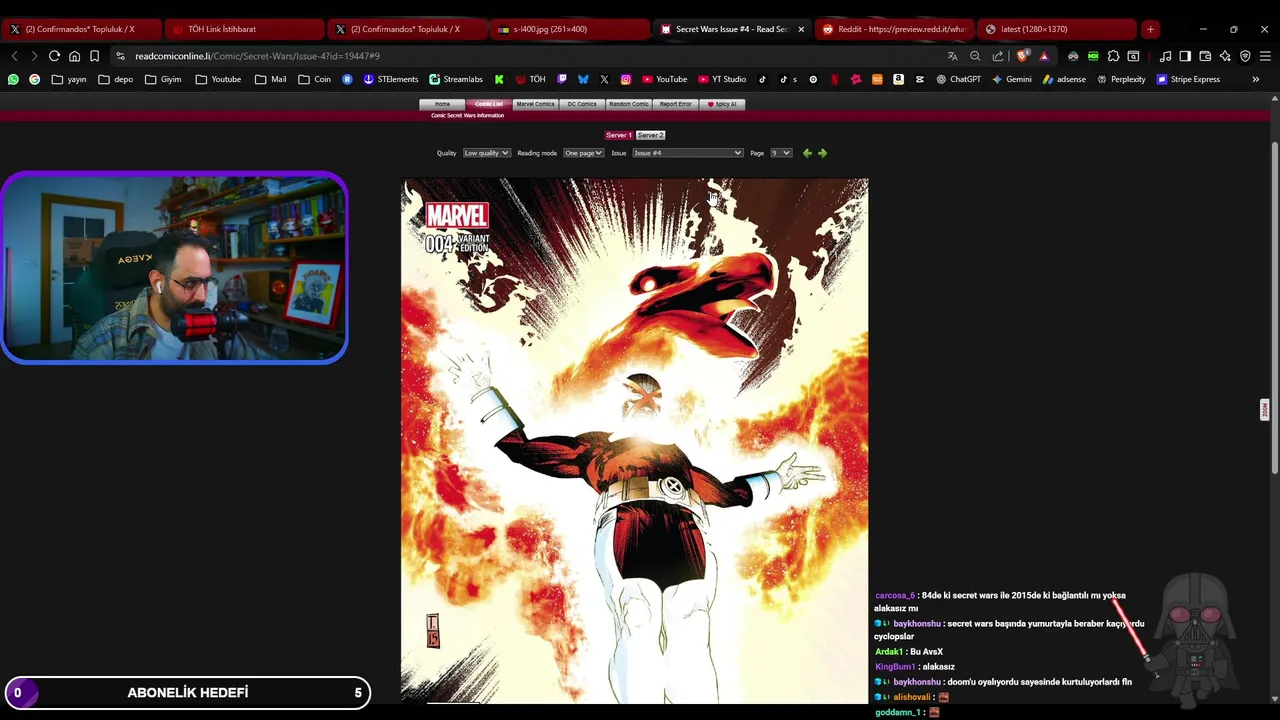The image size is (1280, 720).
Task: Click the Home site navigation button
Action: point(442,104)
